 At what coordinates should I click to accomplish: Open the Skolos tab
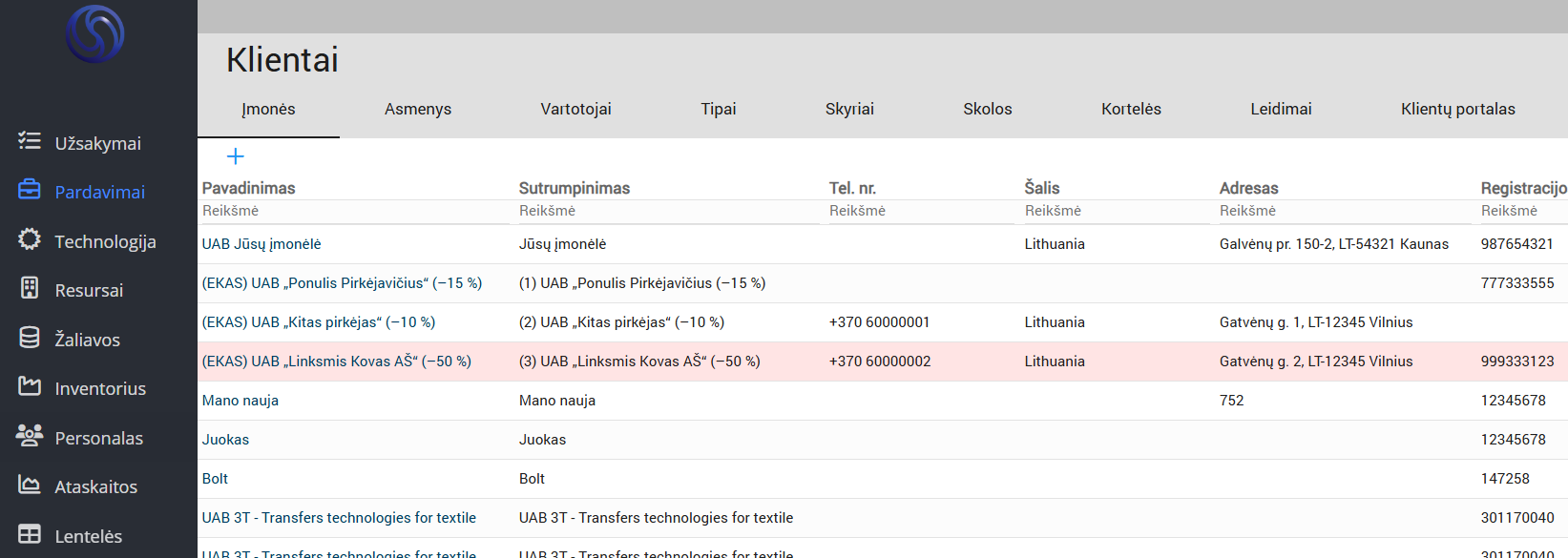pos(987,109)
